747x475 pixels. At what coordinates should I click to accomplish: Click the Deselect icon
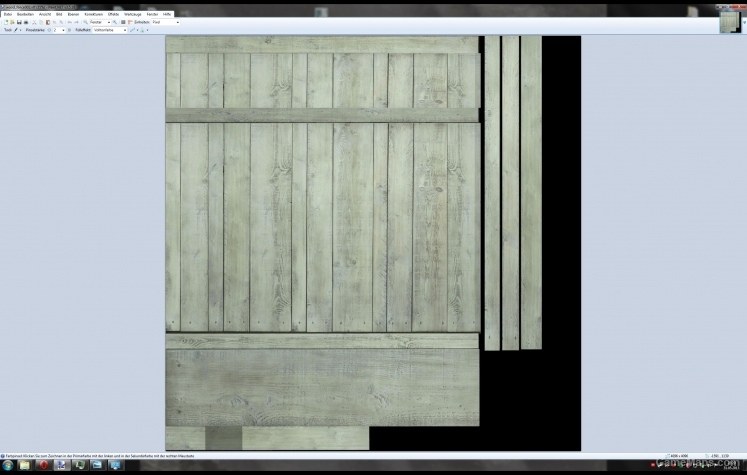point(61,22)
